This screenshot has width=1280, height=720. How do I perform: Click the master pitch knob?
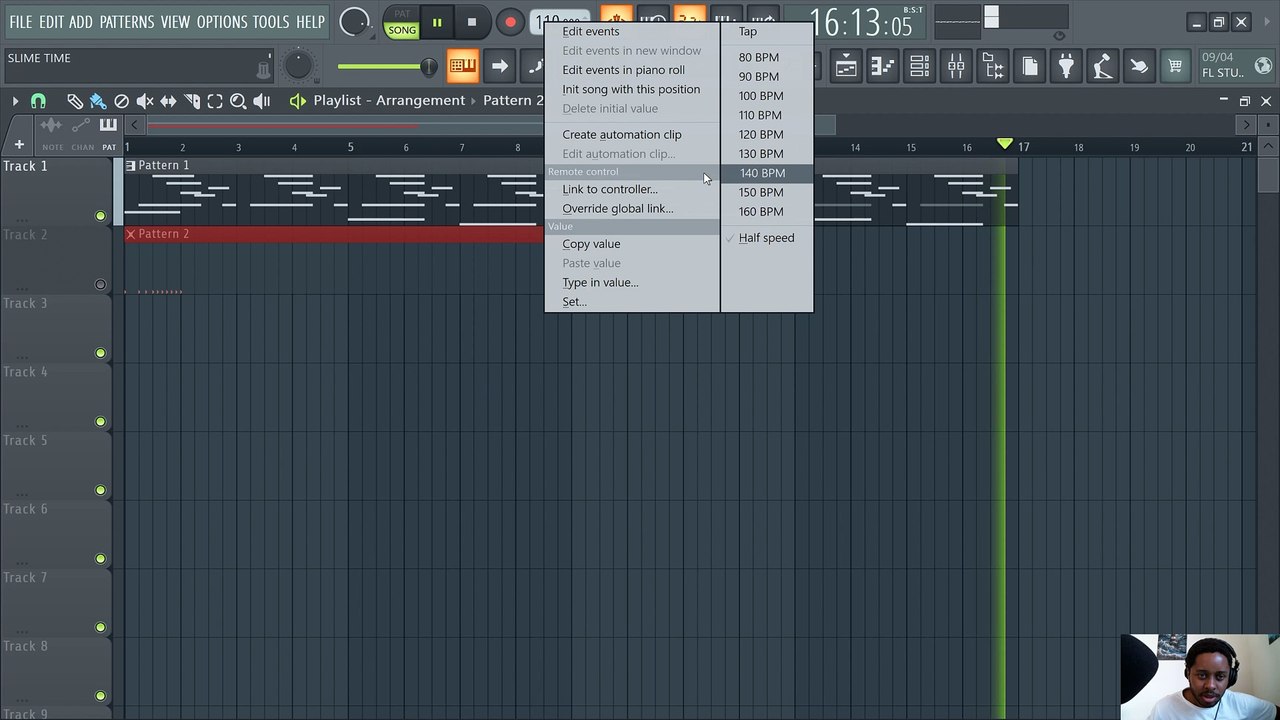[x=298, y=66]
